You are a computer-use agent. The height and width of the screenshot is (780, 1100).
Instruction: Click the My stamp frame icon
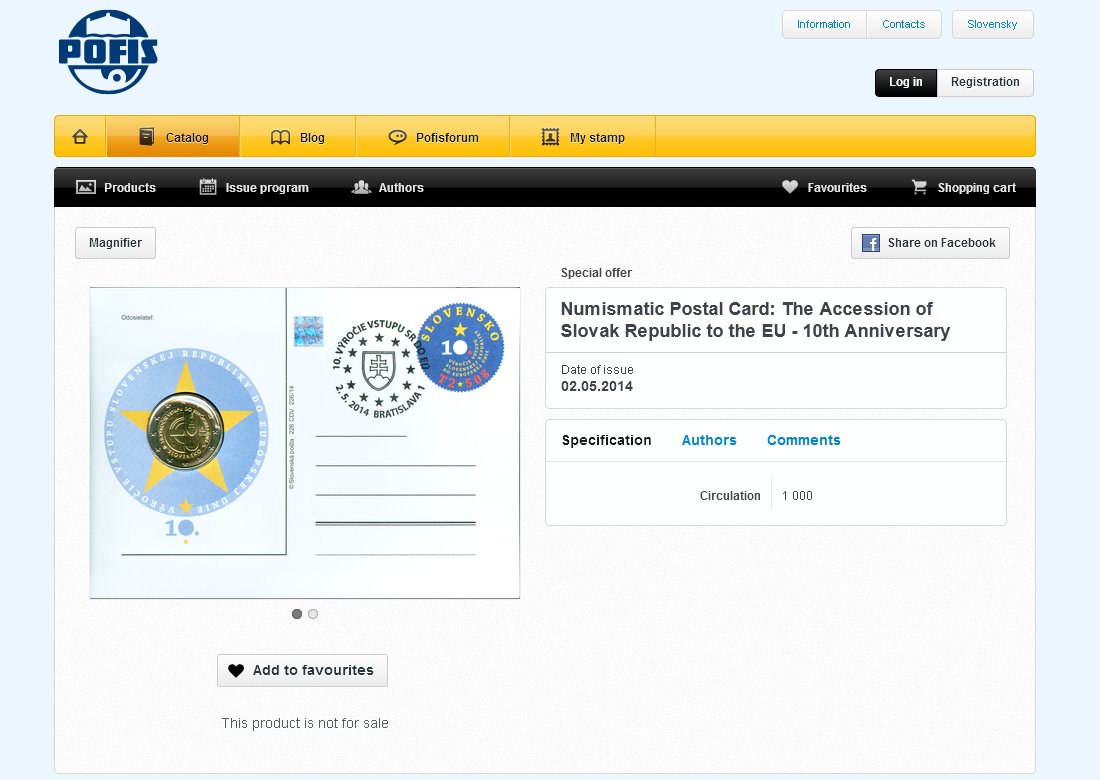(551, 137)
